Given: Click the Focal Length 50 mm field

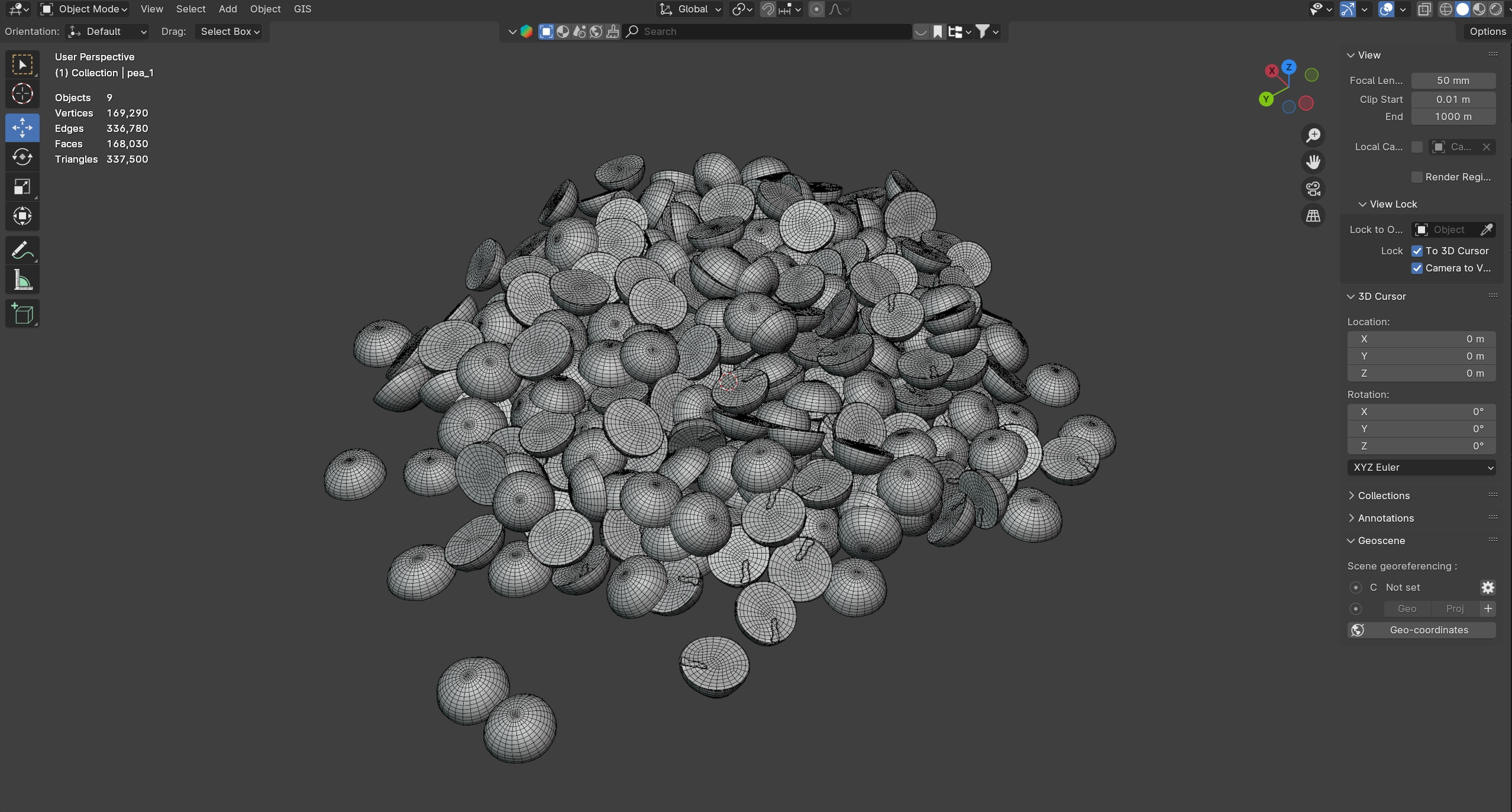Looking at the screenshot, I should click(1453, 80).
